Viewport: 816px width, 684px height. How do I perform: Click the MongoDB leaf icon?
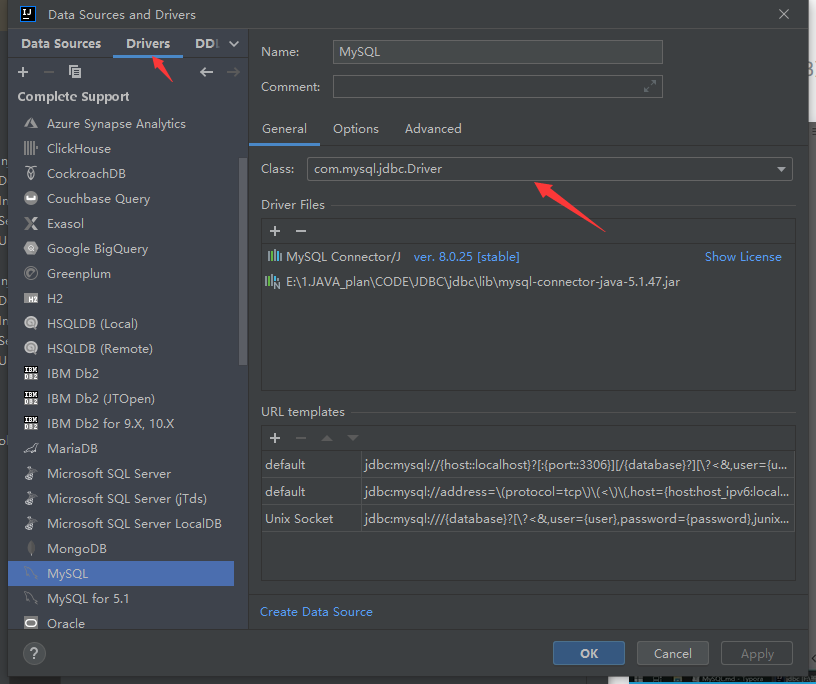pos(31,548)
